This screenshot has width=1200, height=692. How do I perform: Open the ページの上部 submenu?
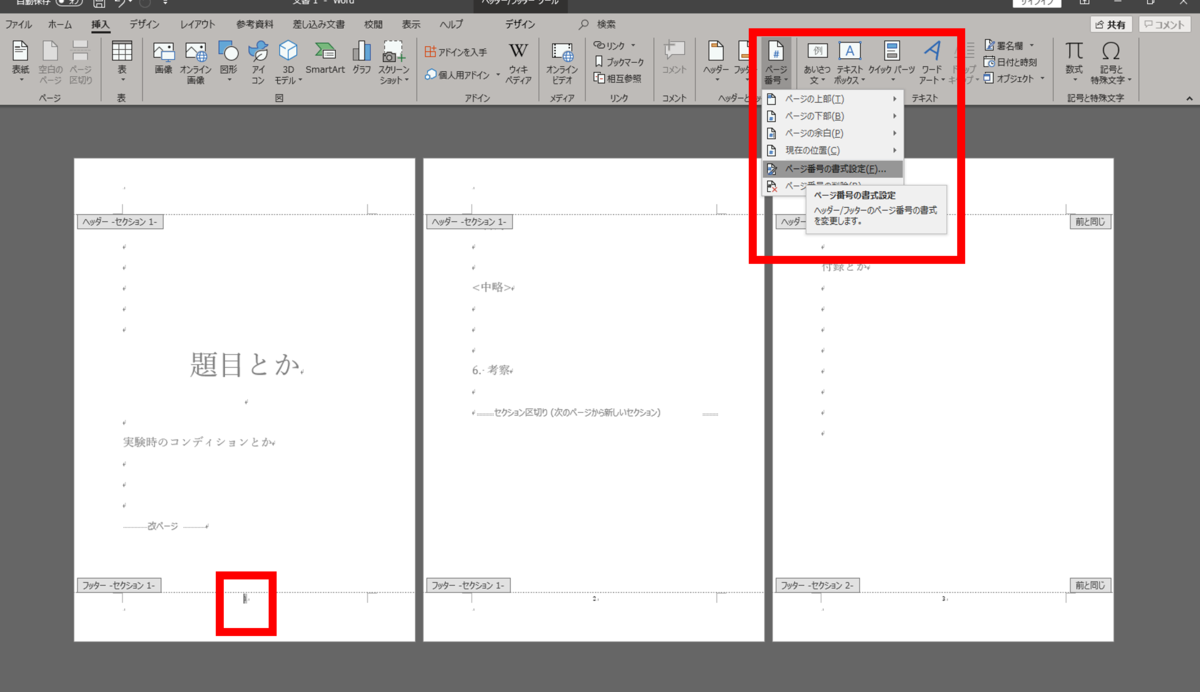coord(832,99)
